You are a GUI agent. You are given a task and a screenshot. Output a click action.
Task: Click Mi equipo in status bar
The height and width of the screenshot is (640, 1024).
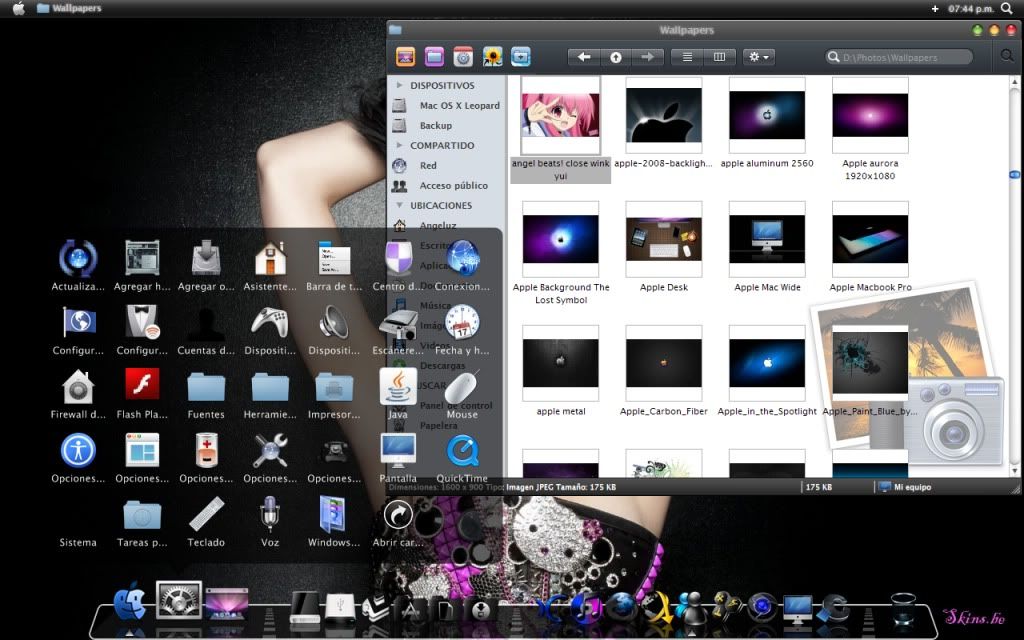coord(905,487)
